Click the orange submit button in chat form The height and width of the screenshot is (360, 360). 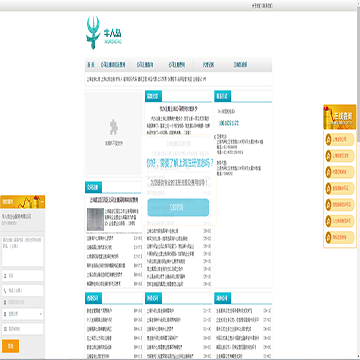point(10,346)
